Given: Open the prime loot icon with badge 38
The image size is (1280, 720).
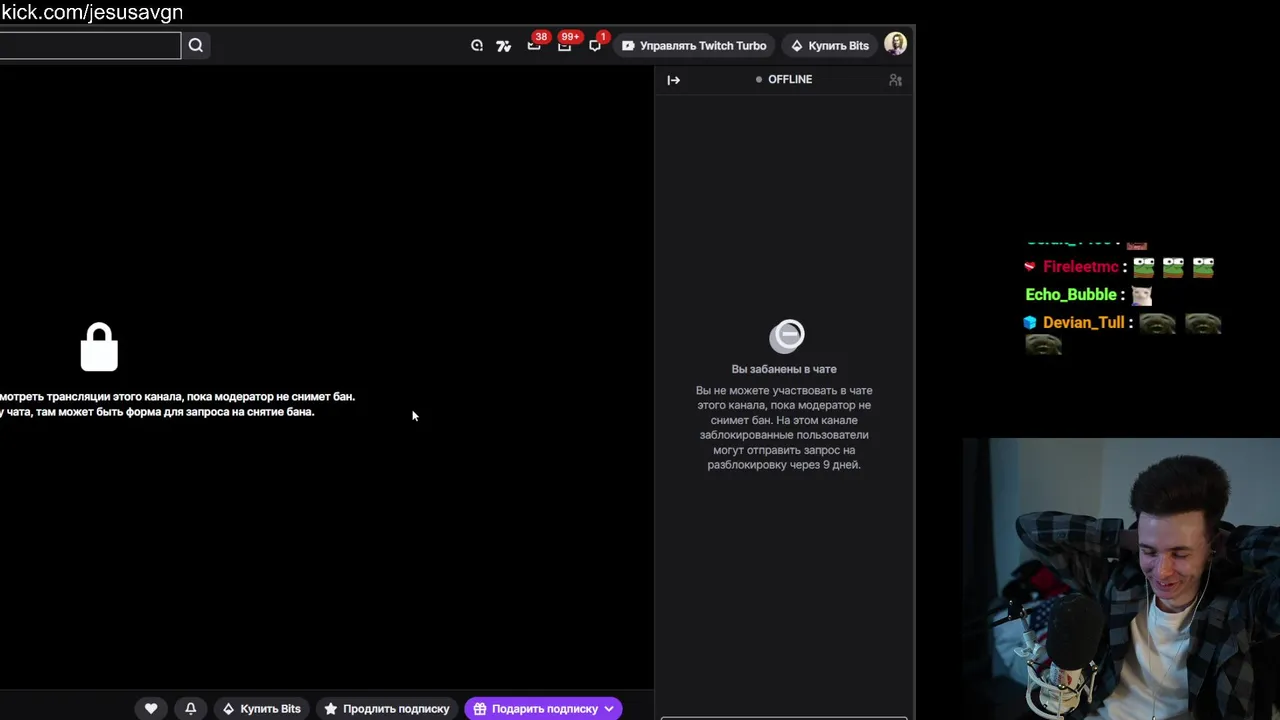Looking at the screenshot, I should 534,45.
